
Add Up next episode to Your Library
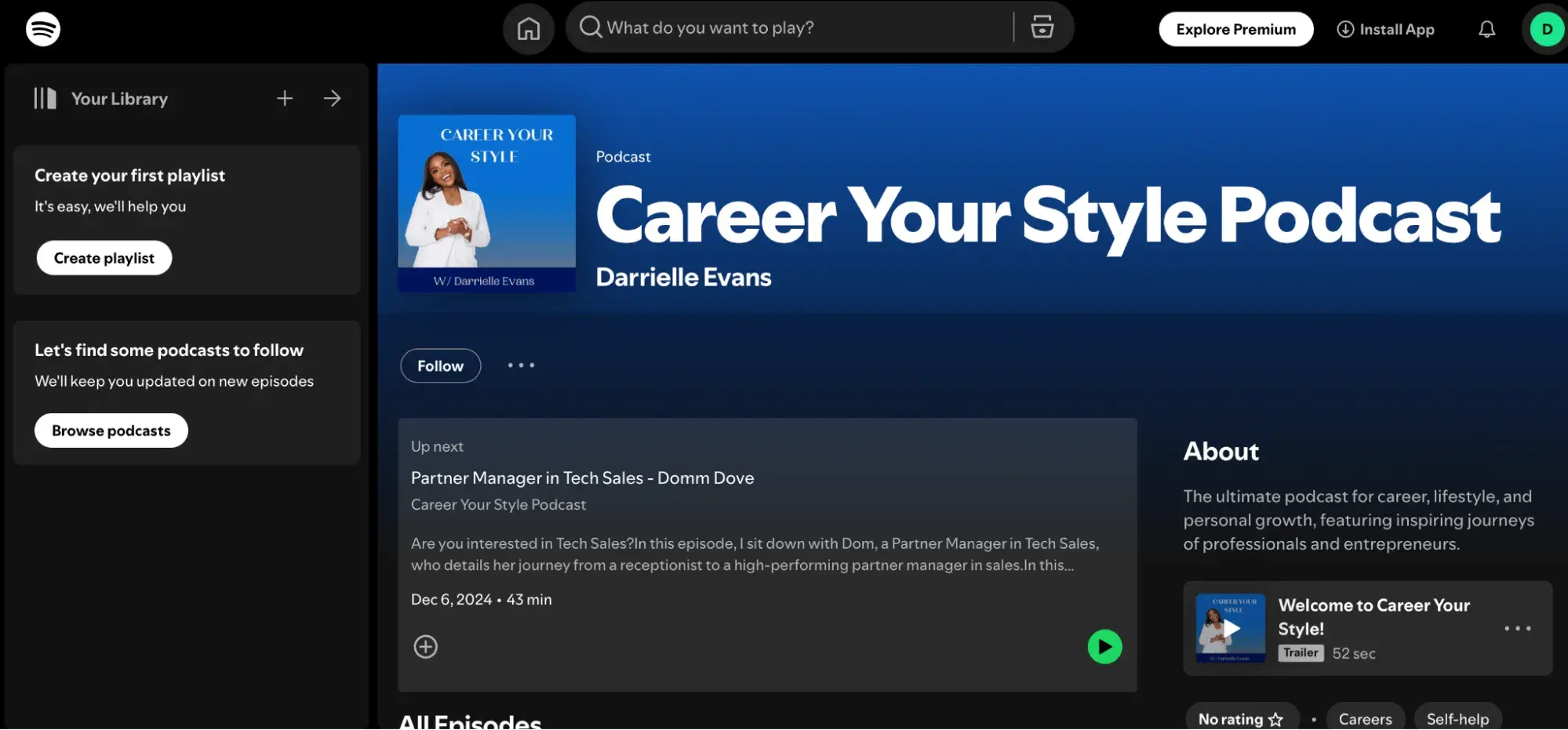426,647
